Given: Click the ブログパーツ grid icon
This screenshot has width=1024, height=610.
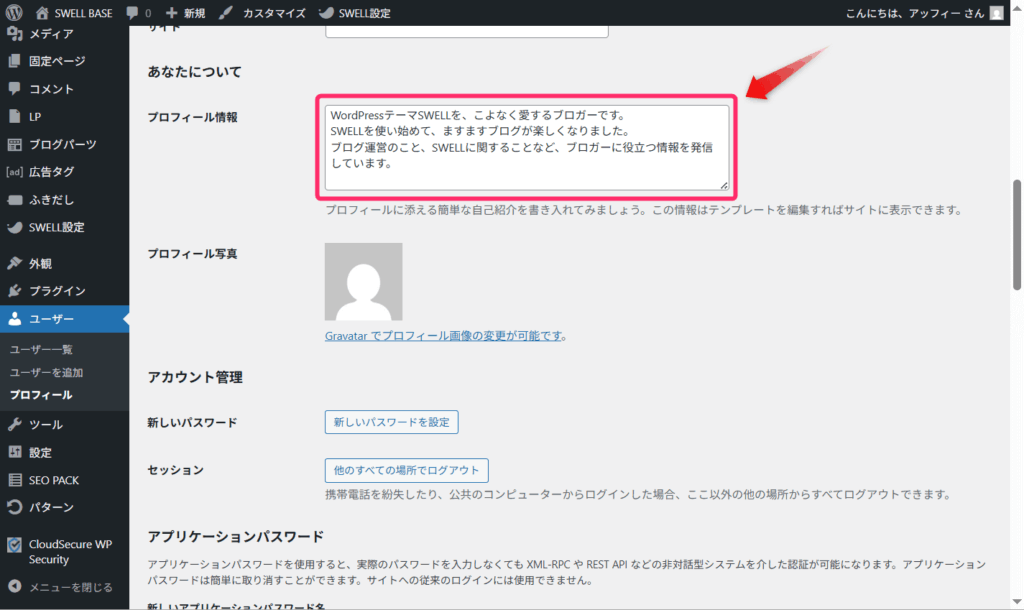Looking at the screenshot, I should 14,144.
